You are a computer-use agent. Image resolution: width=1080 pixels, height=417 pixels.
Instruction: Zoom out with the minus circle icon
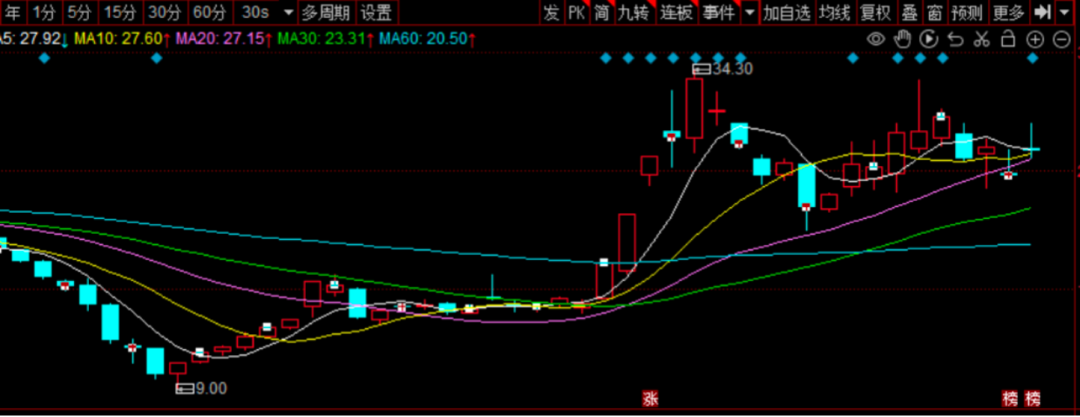1062,39
